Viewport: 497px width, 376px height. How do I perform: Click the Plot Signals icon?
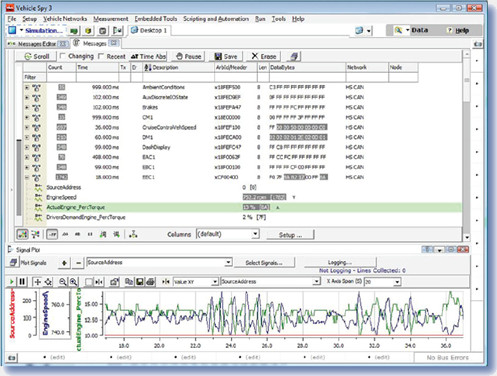tap(13, 263)
